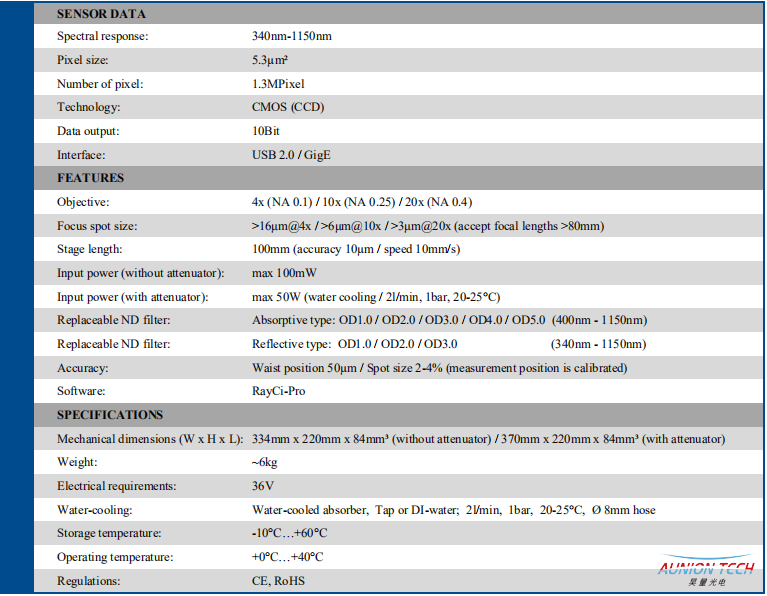The image size is (767, 596).
Task: Select the 'Water-cooling:' label
Action: [x=94, y=510]
